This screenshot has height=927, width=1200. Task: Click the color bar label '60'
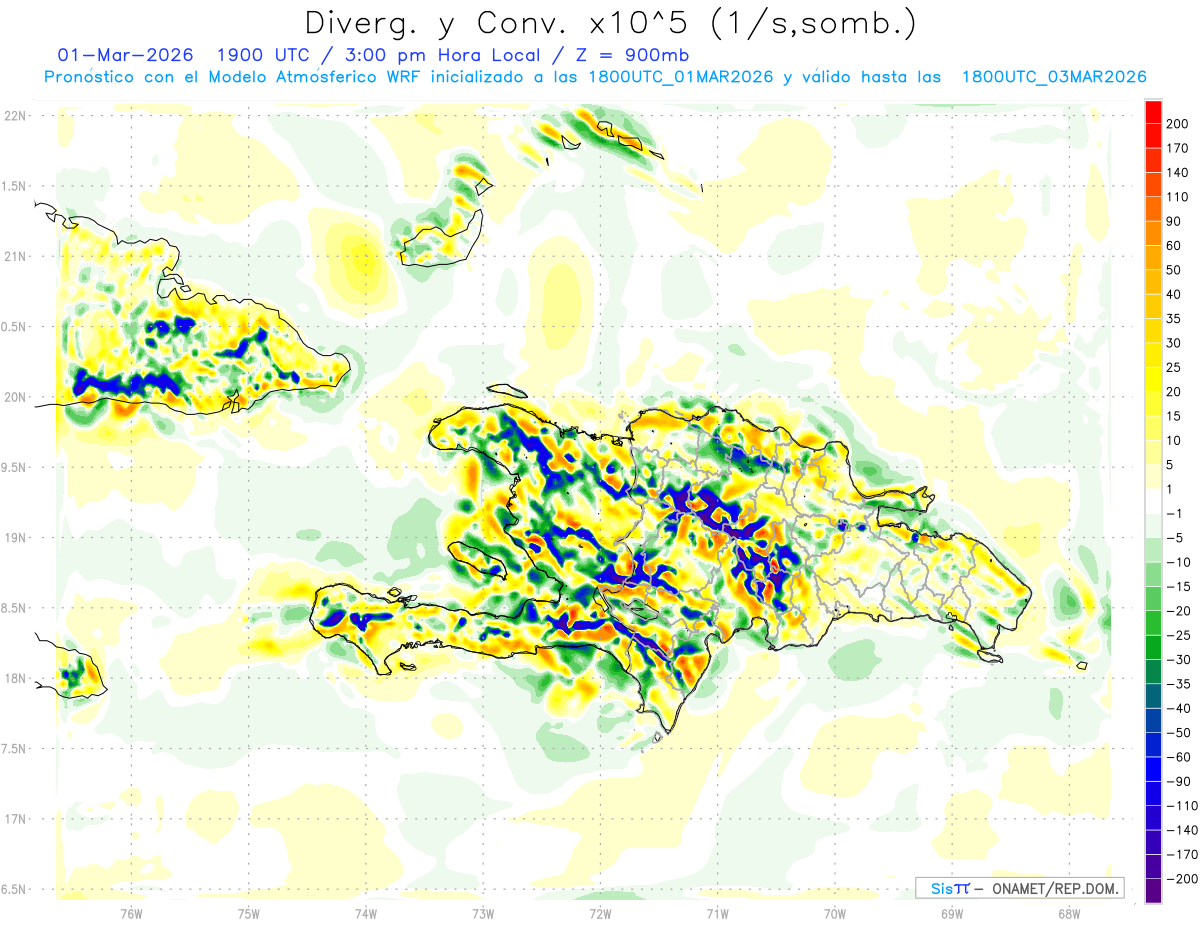point(1176,246)
